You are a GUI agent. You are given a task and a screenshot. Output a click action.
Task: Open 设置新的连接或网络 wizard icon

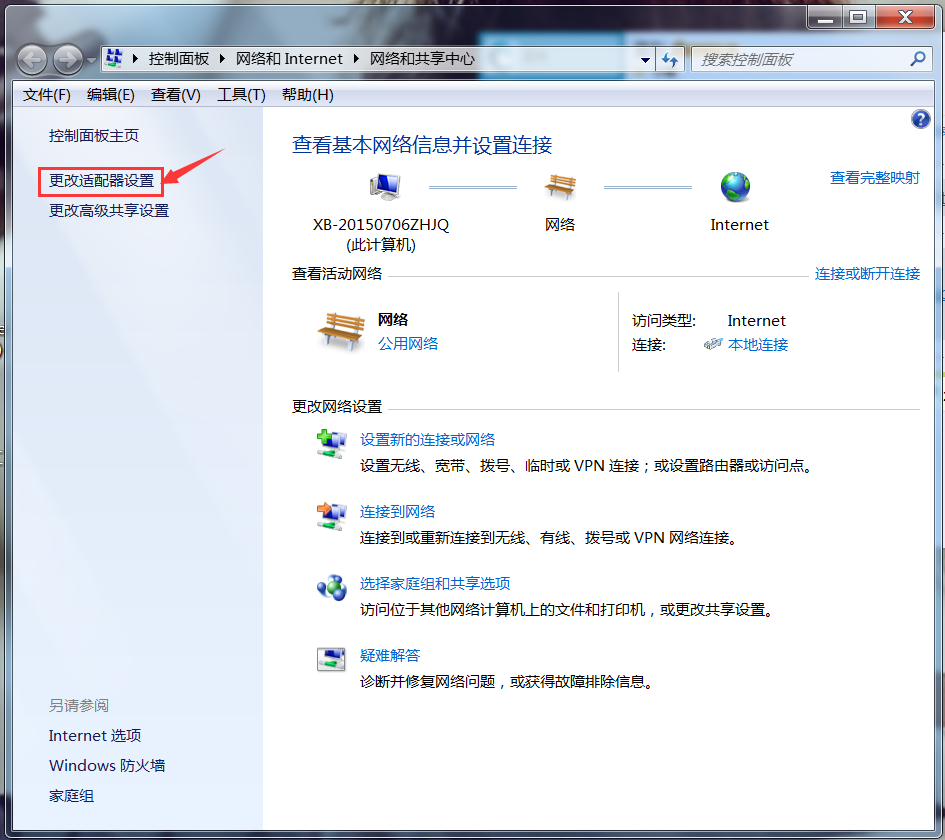(331, 444)
